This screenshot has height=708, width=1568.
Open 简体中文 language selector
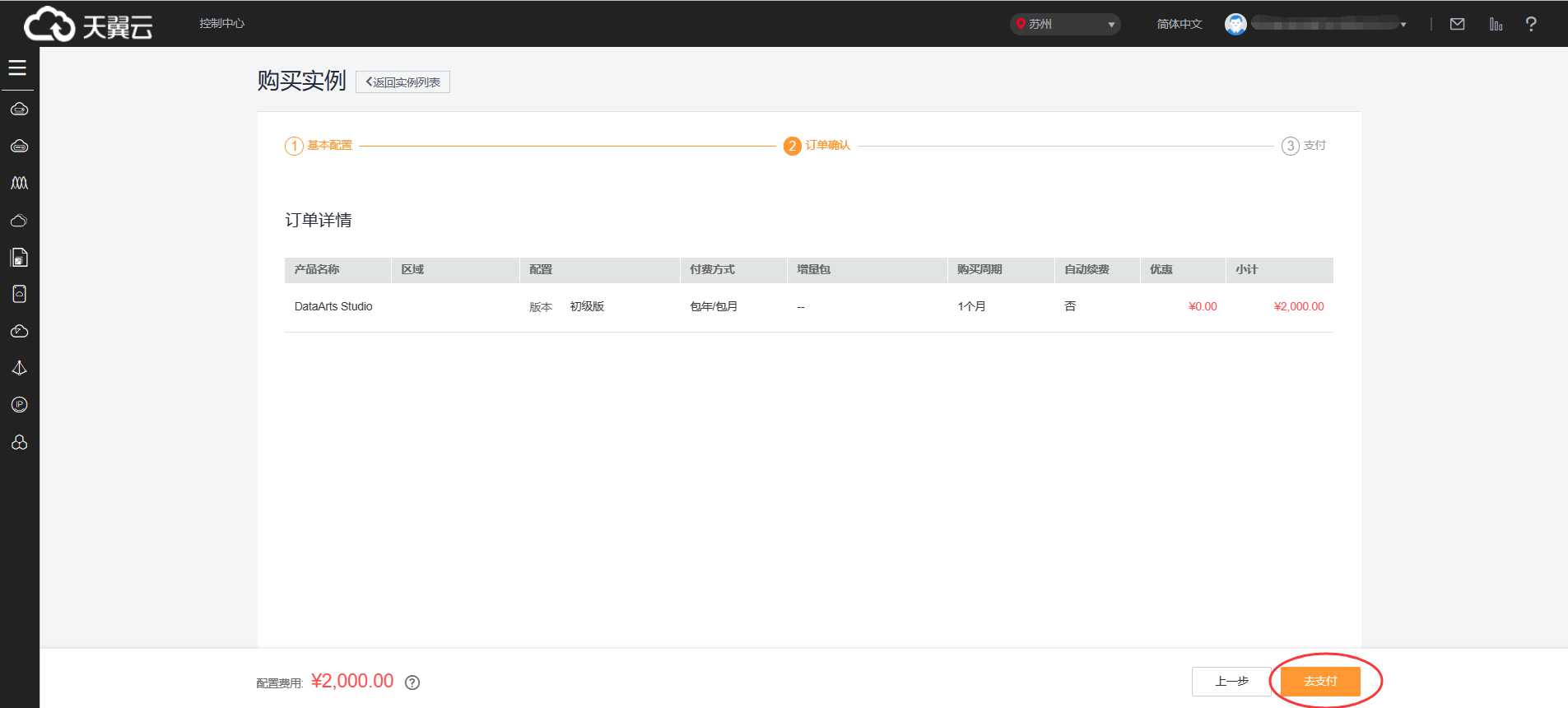coord(1179,24)
